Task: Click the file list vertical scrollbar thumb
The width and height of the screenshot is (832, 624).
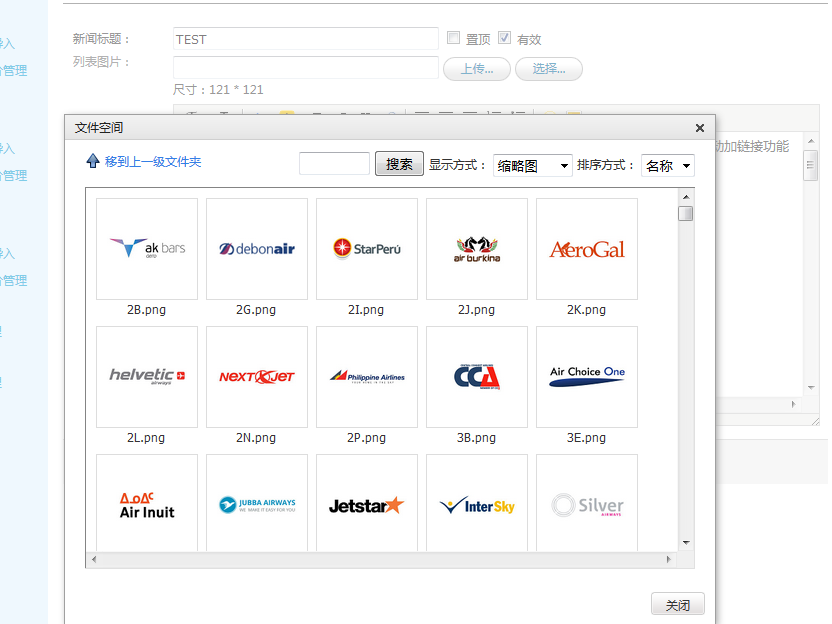Action: tap(686, 213)
